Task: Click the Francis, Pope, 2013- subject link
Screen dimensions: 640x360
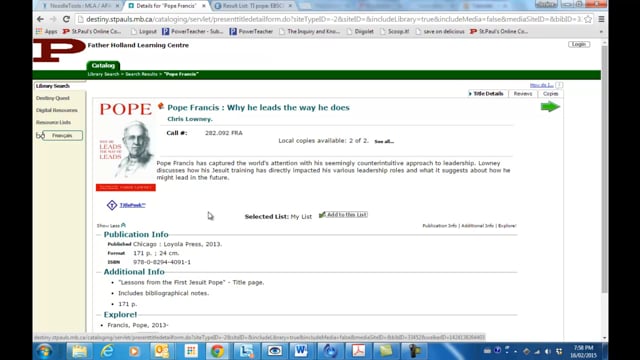Action: (x=138, y=325)
